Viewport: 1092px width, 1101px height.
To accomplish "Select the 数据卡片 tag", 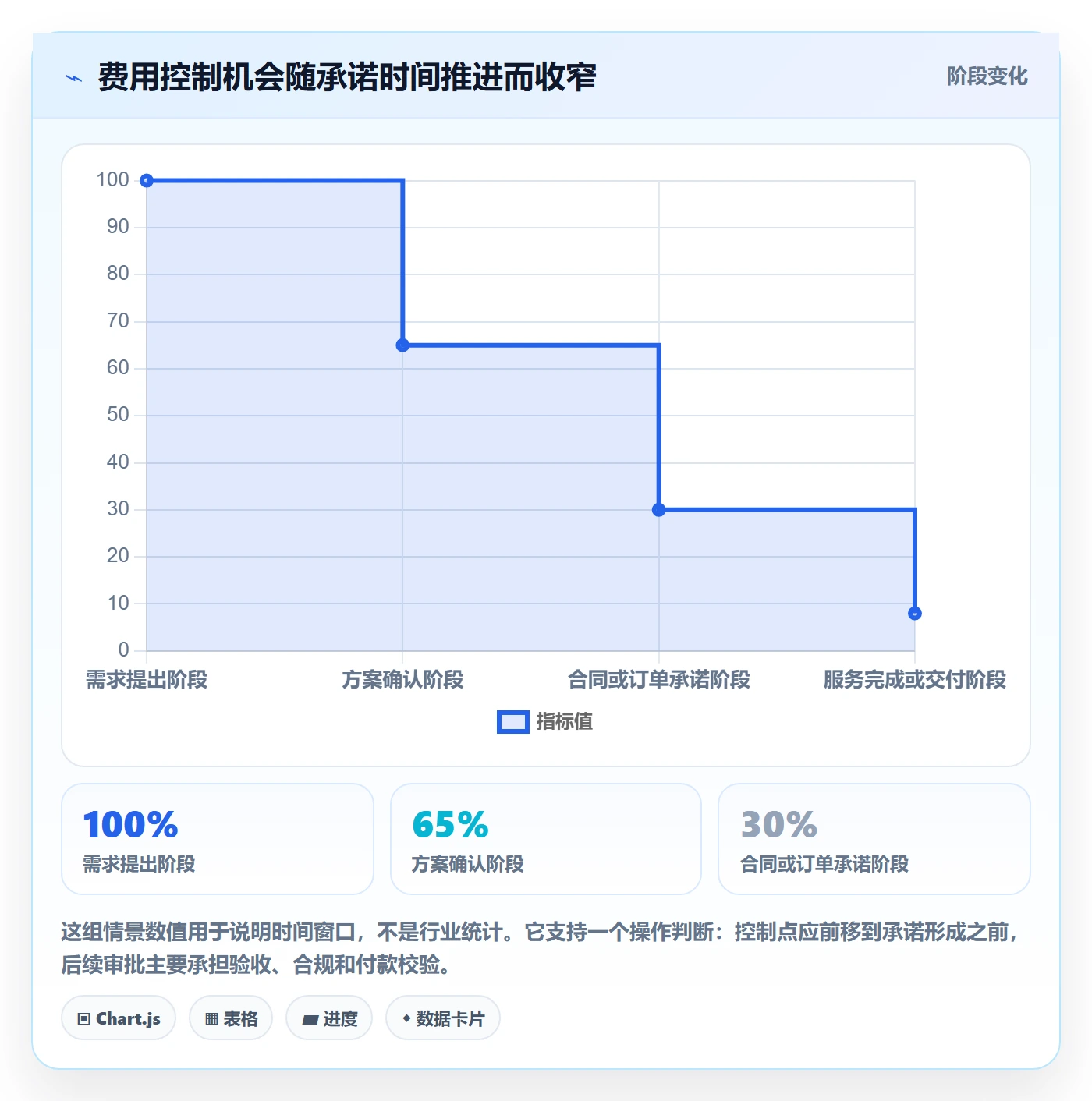I will coord(443,1018).
